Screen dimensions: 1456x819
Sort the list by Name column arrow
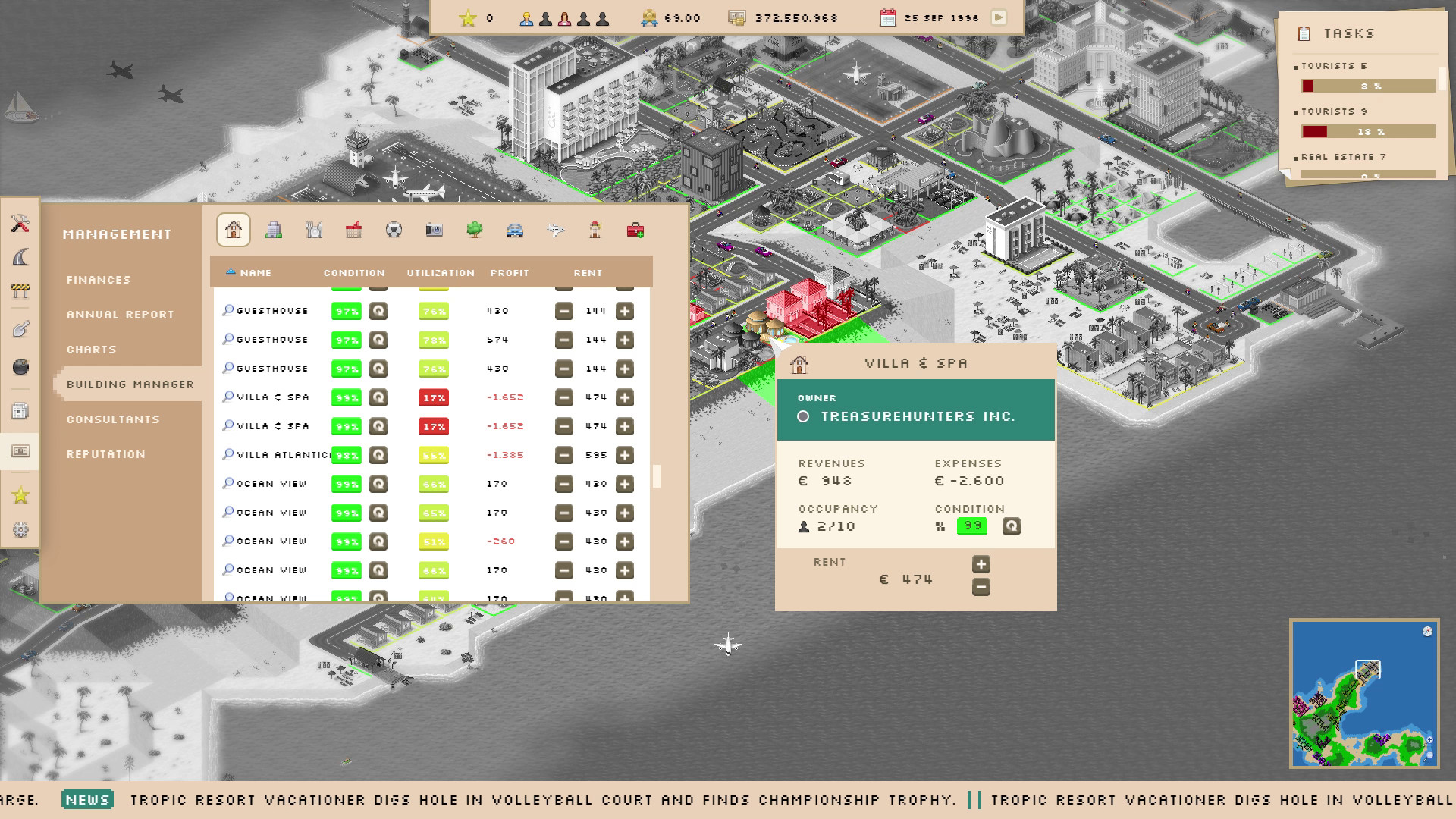click(231, 272)
